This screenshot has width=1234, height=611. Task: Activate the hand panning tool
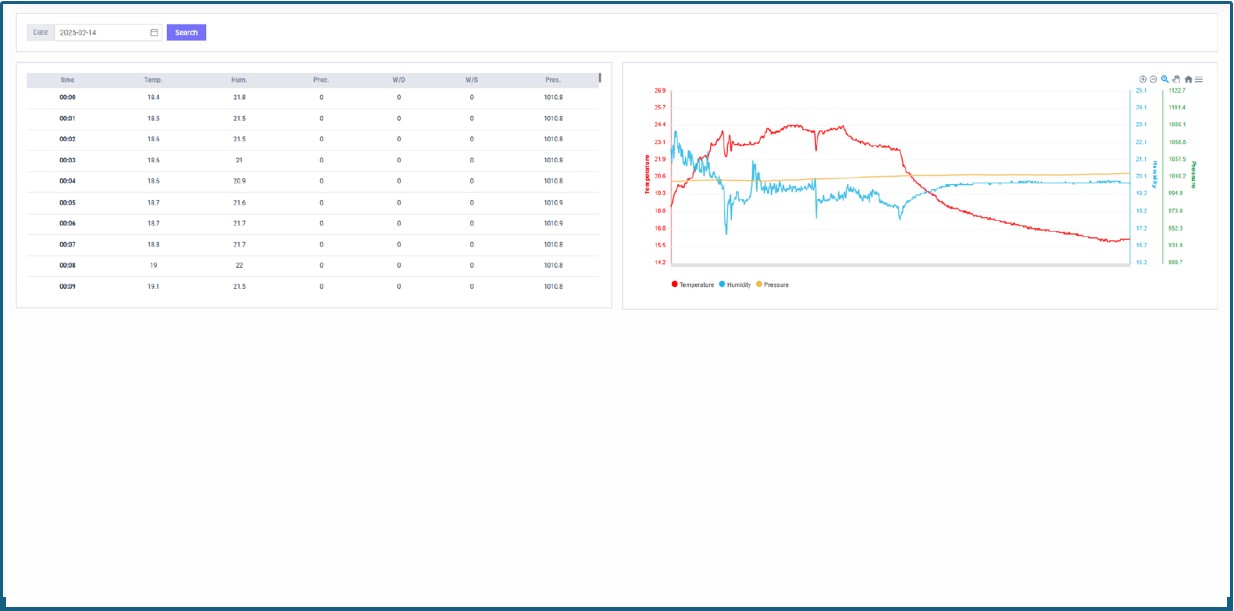[x=1177, y=79]
